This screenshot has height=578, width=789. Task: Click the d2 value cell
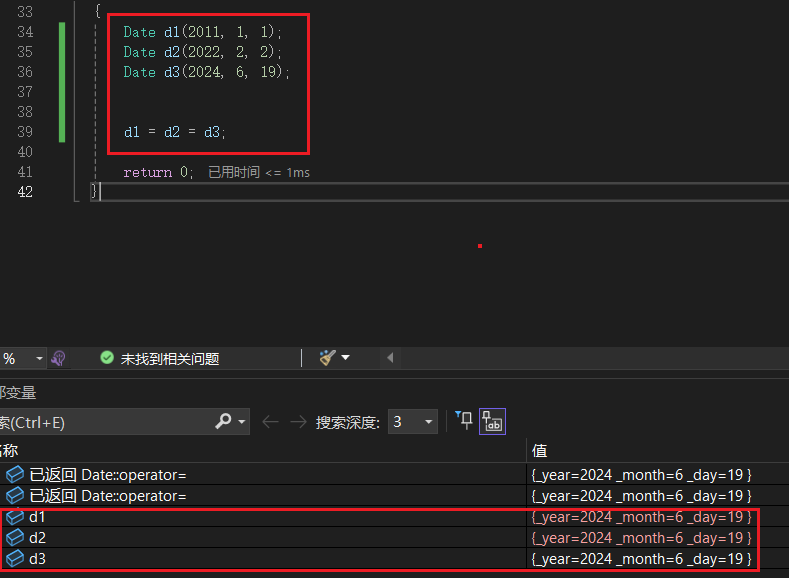[x=642, y=538]
